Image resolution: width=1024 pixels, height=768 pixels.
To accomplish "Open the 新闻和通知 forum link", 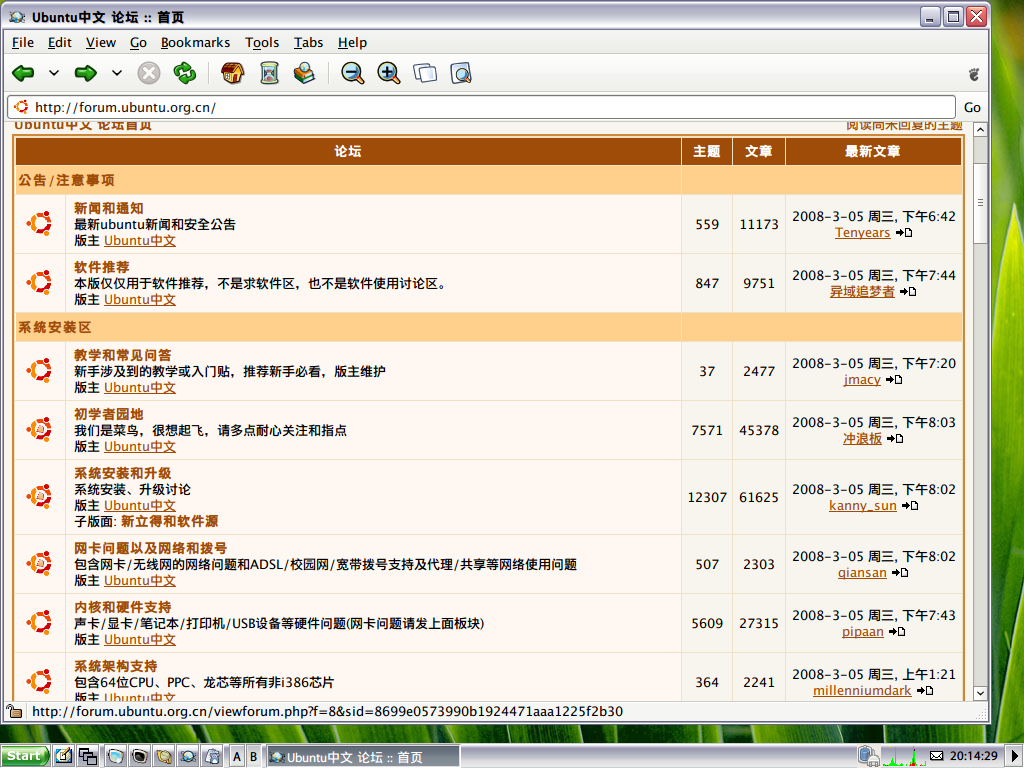I will point(108,208).
